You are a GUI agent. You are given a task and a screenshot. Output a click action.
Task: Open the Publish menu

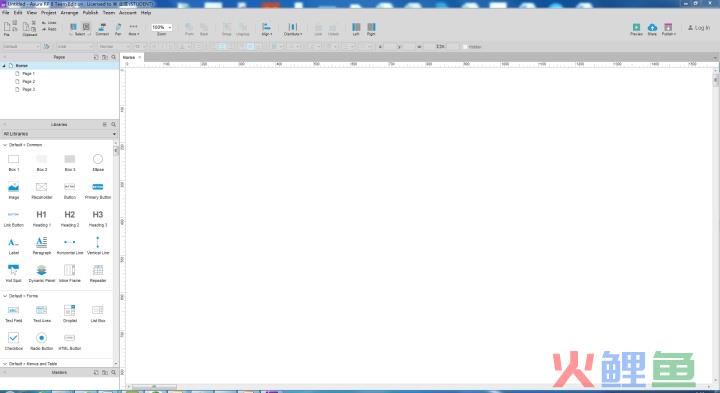(90, 13)
